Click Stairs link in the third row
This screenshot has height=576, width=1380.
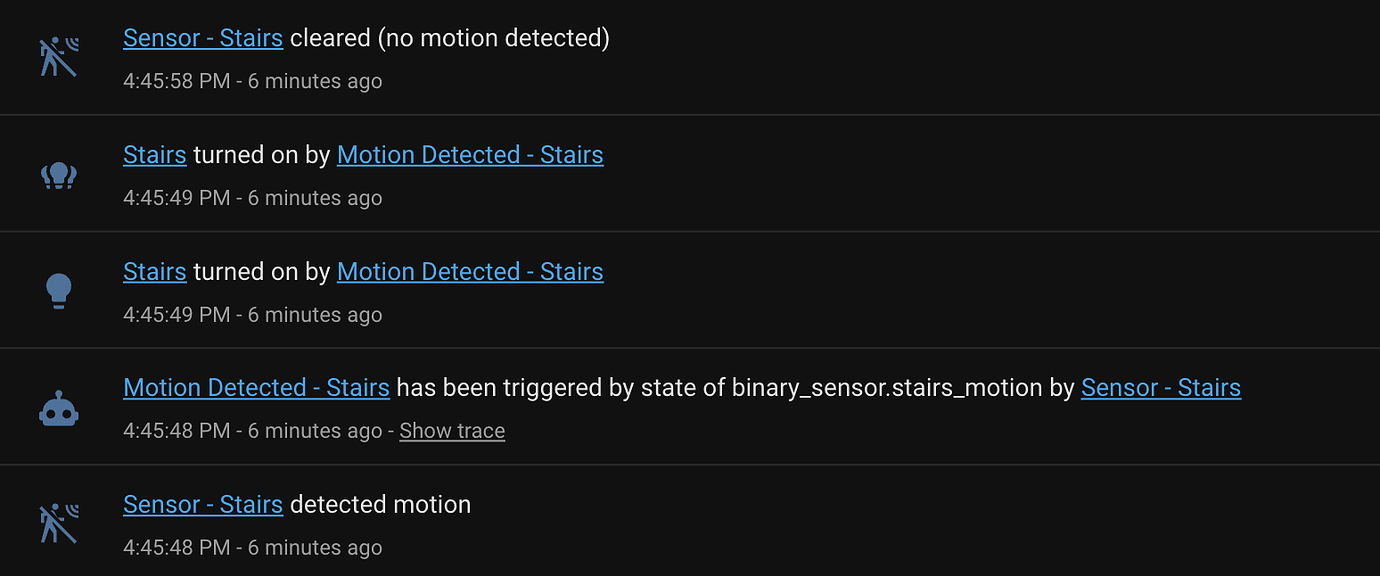click(x=154, y=271)
